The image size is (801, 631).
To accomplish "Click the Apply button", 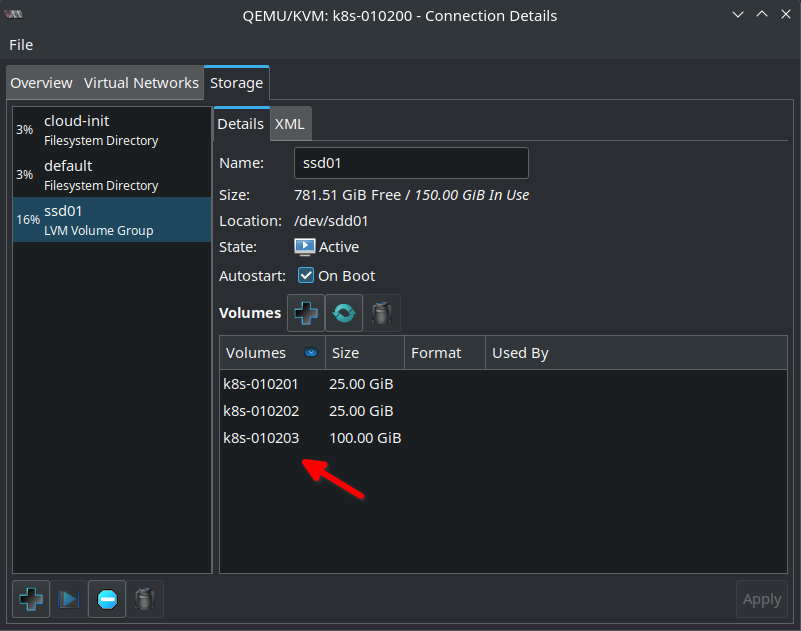I will click(762, 599).
